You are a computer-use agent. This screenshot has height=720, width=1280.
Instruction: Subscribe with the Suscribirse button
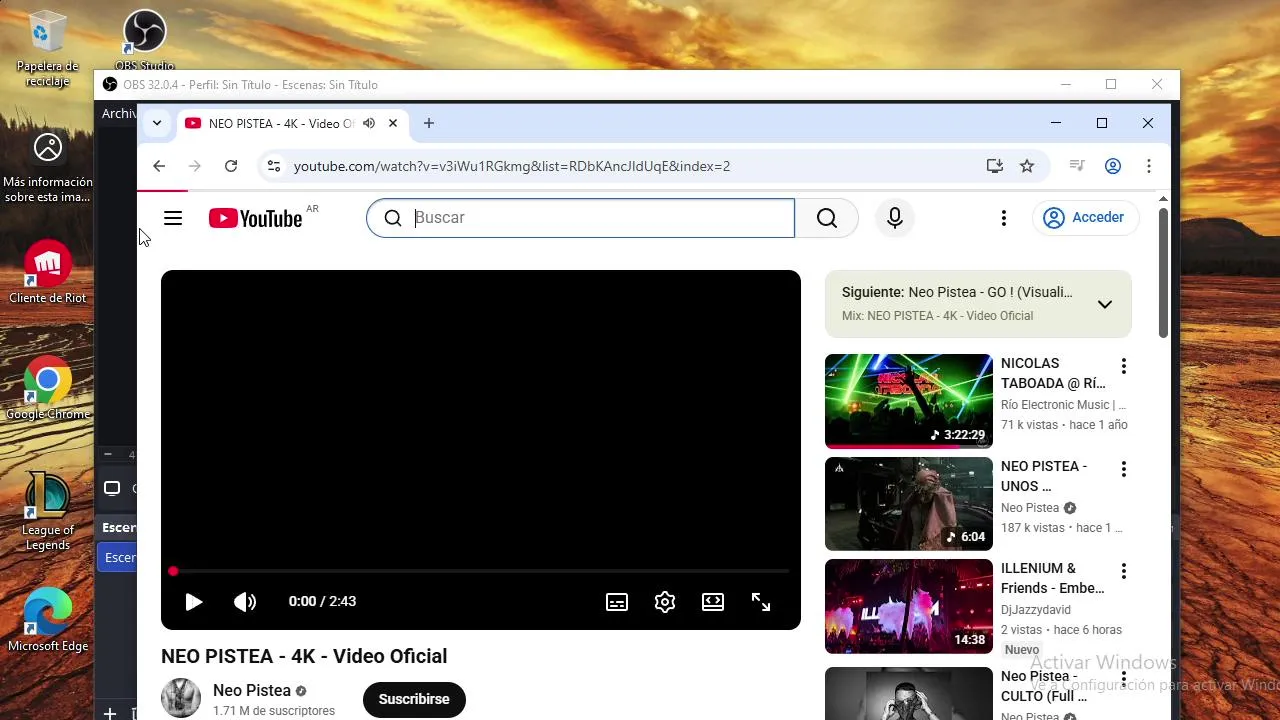point(414,699)
